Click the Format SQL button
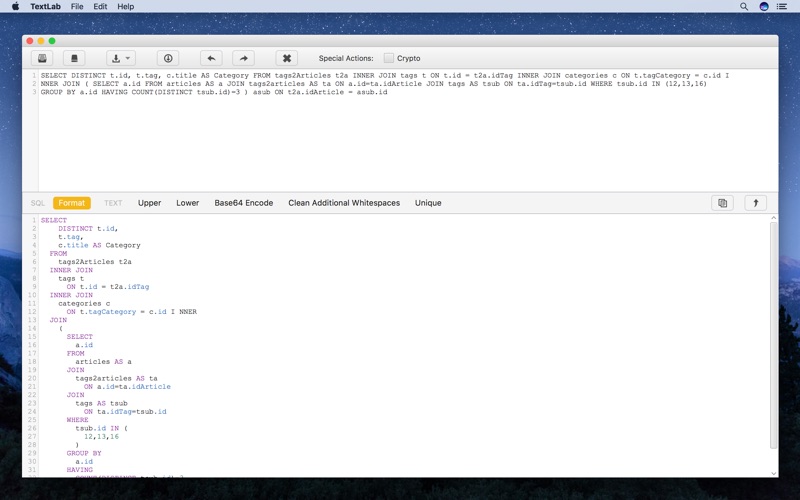Image resolution: width=800 pixels, height=500 pixels. coord(72,203)
